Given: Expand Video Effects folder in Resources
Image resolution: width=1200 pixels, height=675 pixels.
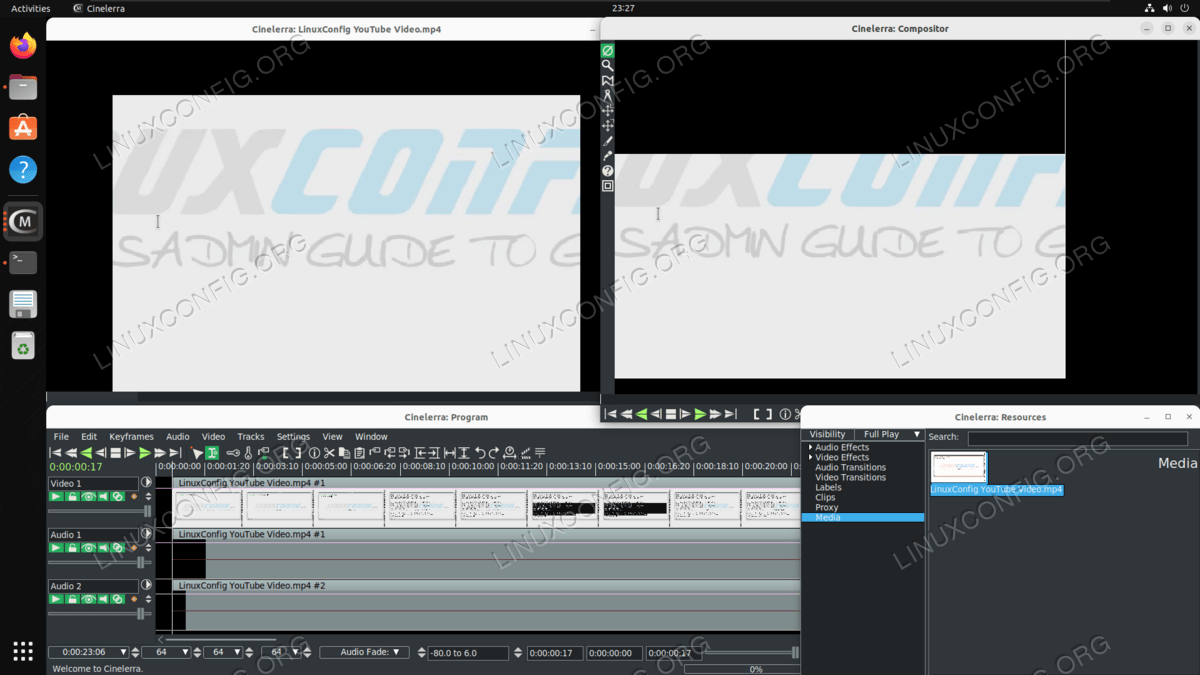Looking at the screenshot, I should [811, 457].
